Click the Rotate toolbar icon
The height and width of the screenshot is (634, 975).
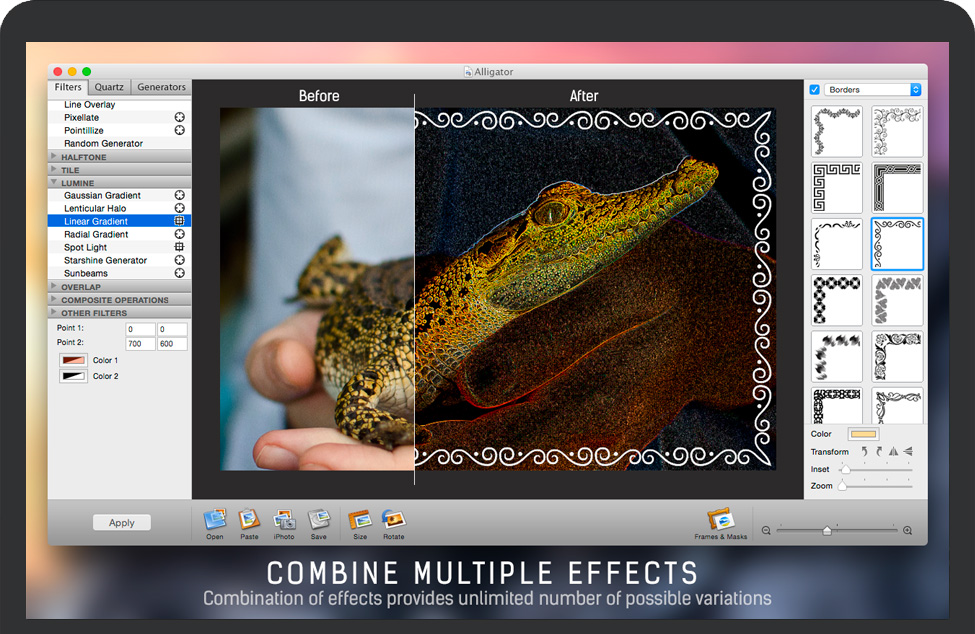point(394,519)
